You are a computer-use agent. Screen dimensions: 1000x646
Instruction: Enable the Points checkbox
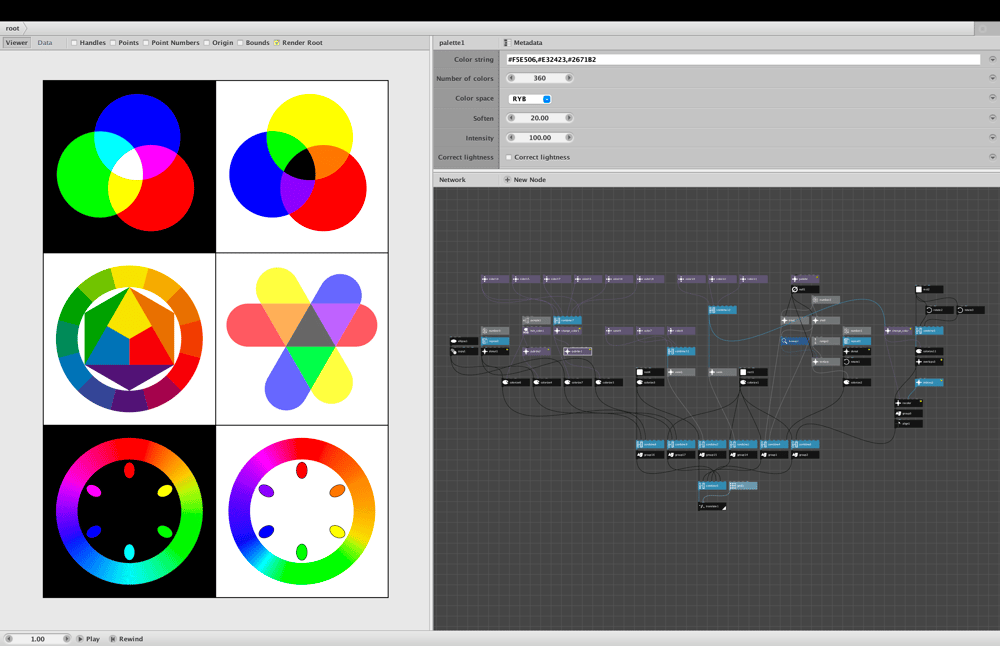113,43
